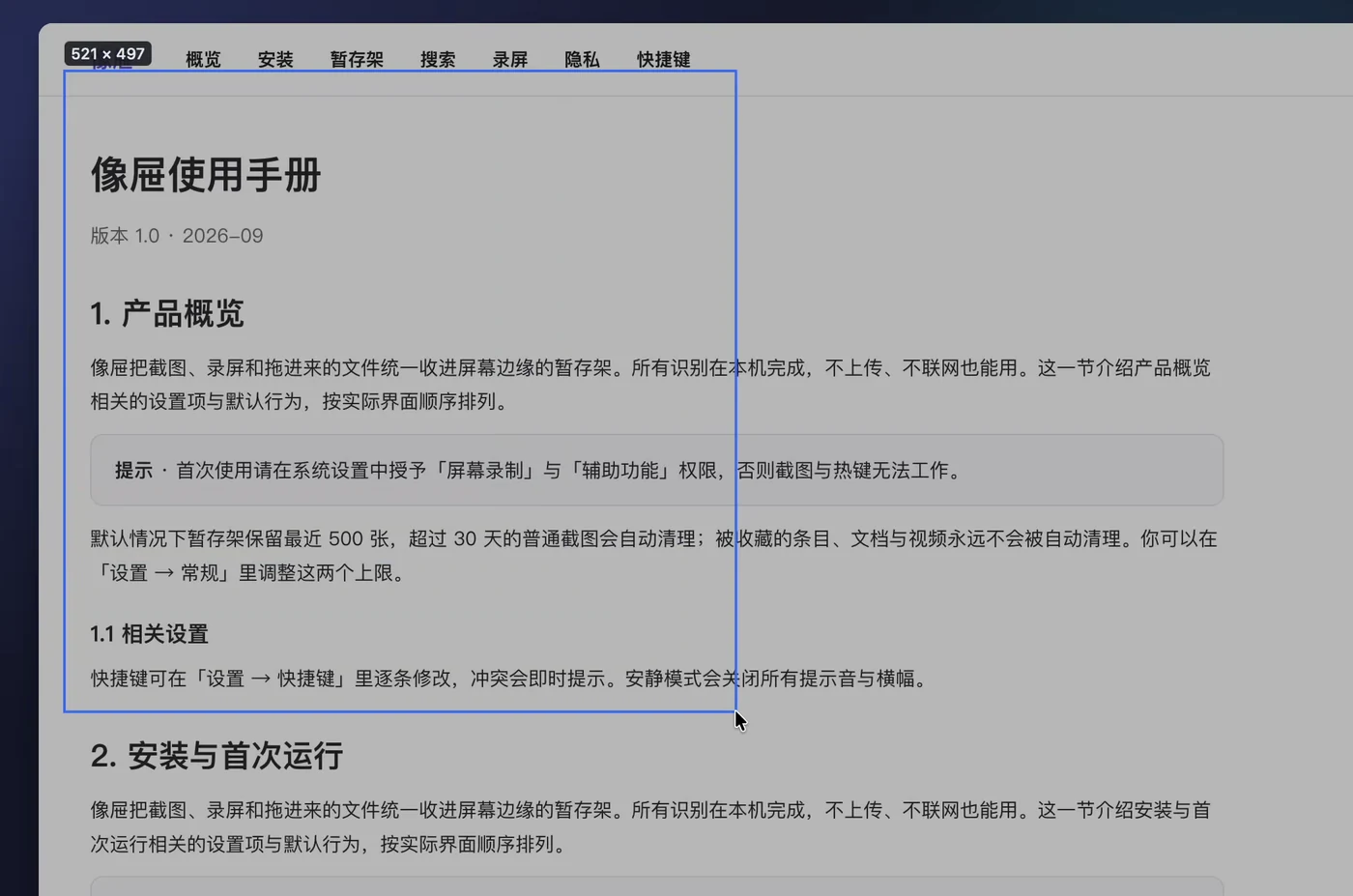
Task: Switch to the 安装 tab
Action: point(275,60)
